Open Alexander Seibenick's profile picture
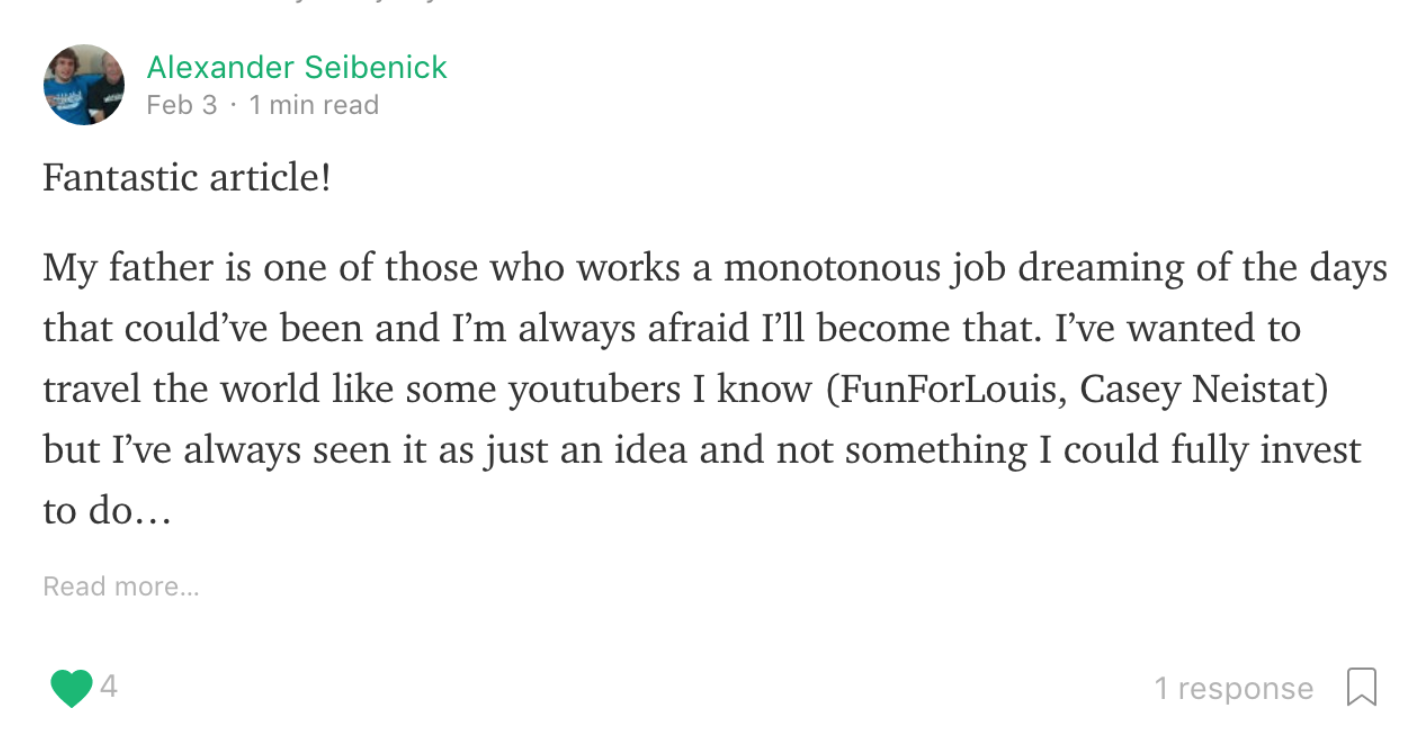The width and height of the screenshot is (1412, 738). [x=84, y=85]
